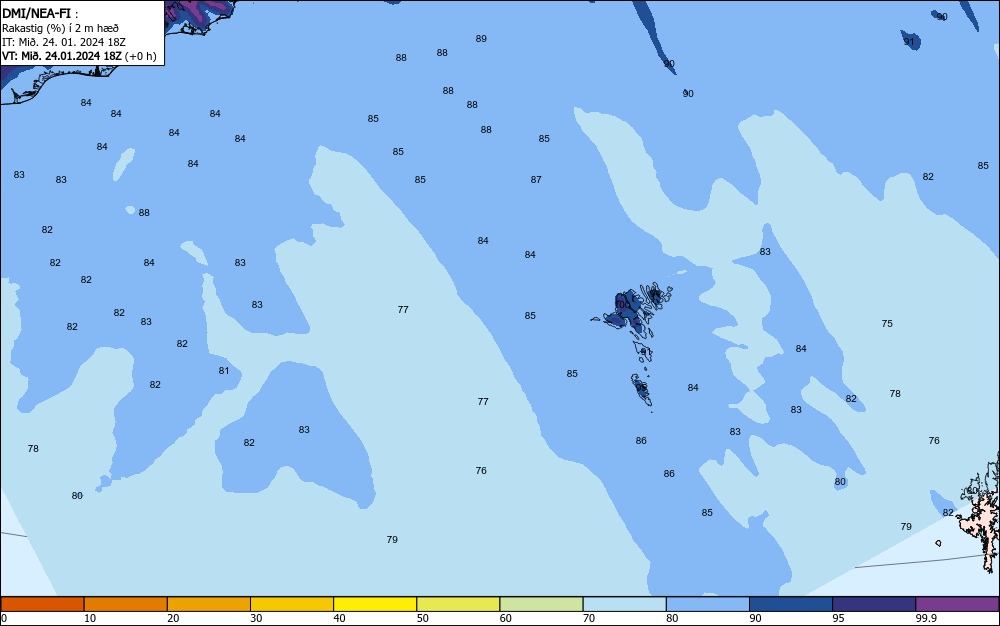Pick the pale green 60–70 legend swatch
The width and height of the screenshot is (1000, 626).
tap(541, 604)
